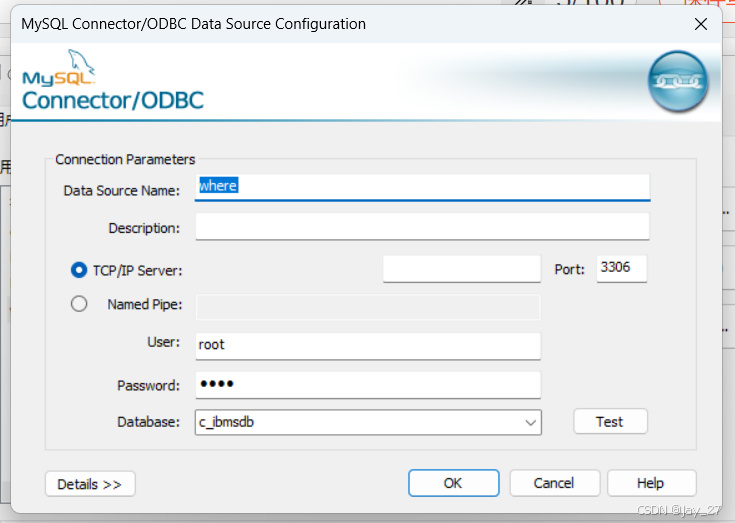
Task: Close the ODBC configuration dialog
Action: pyautogui.click(x=701, y=24)
